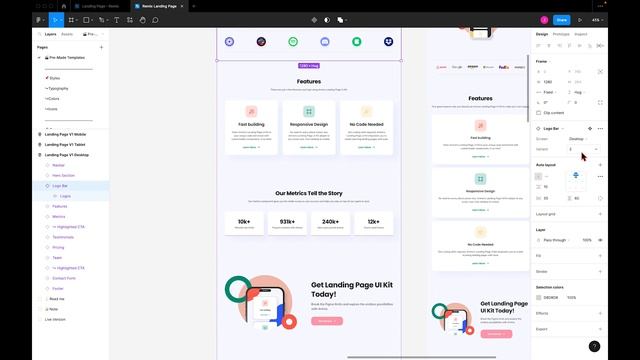Go to the Home icon tab
Screen dimensions: 640x360
(64, 6)
